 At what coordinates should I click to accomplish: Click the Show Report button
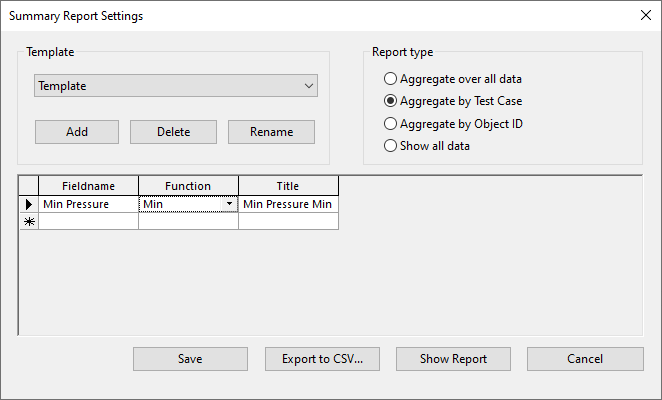tap(453, 359)
